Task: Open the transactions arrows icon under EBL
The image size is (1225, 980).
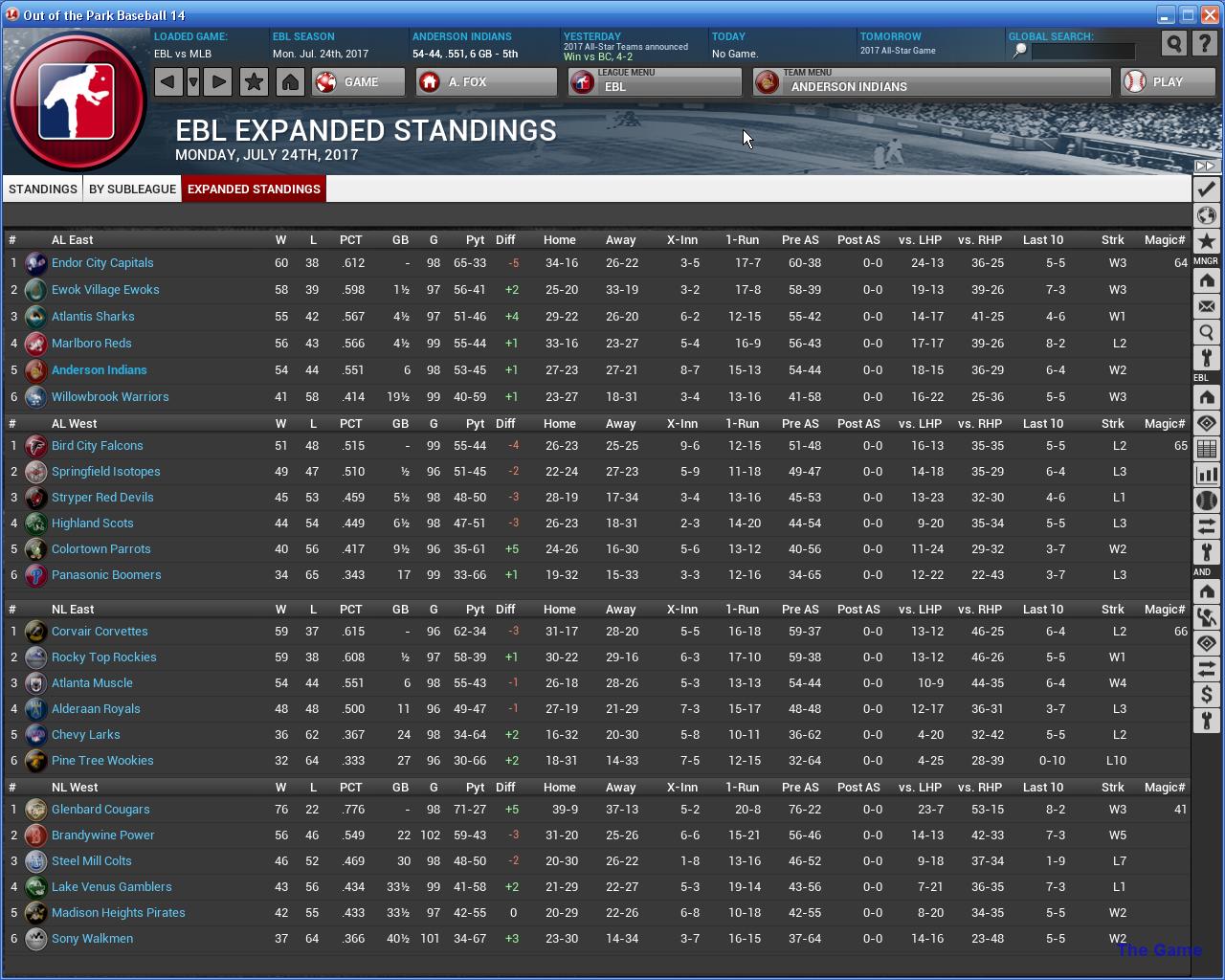Action: tap(1206, 526)
